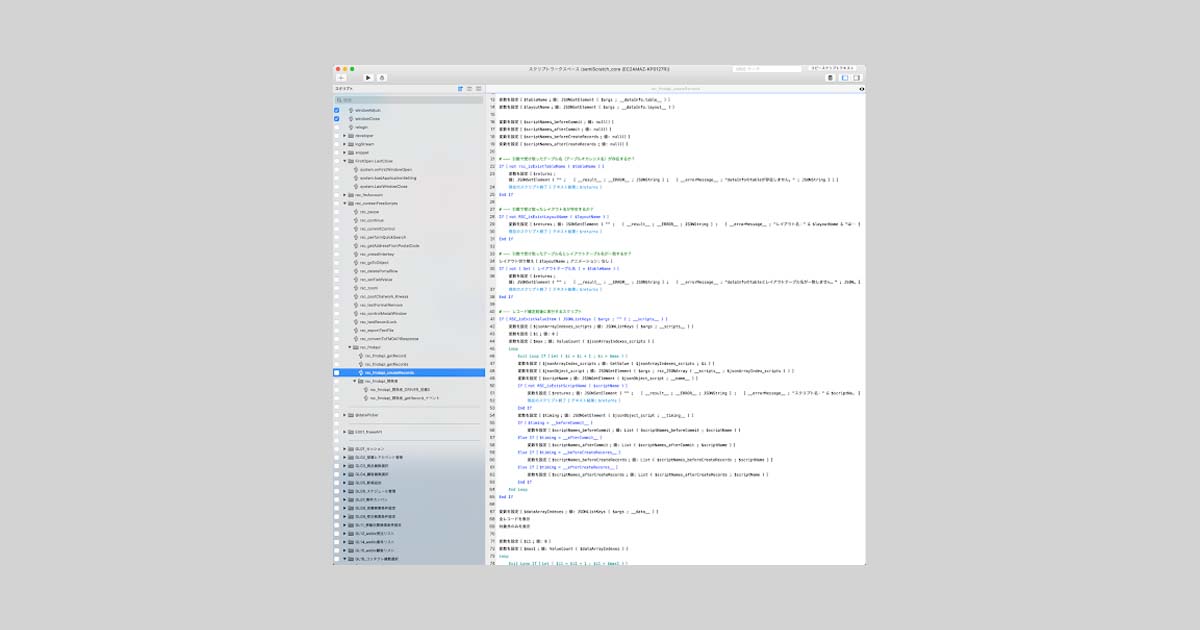Toggle the right pane icon in the top-right toolbar
Screen dimensions: 1200x630
click(x=856, y=78)
